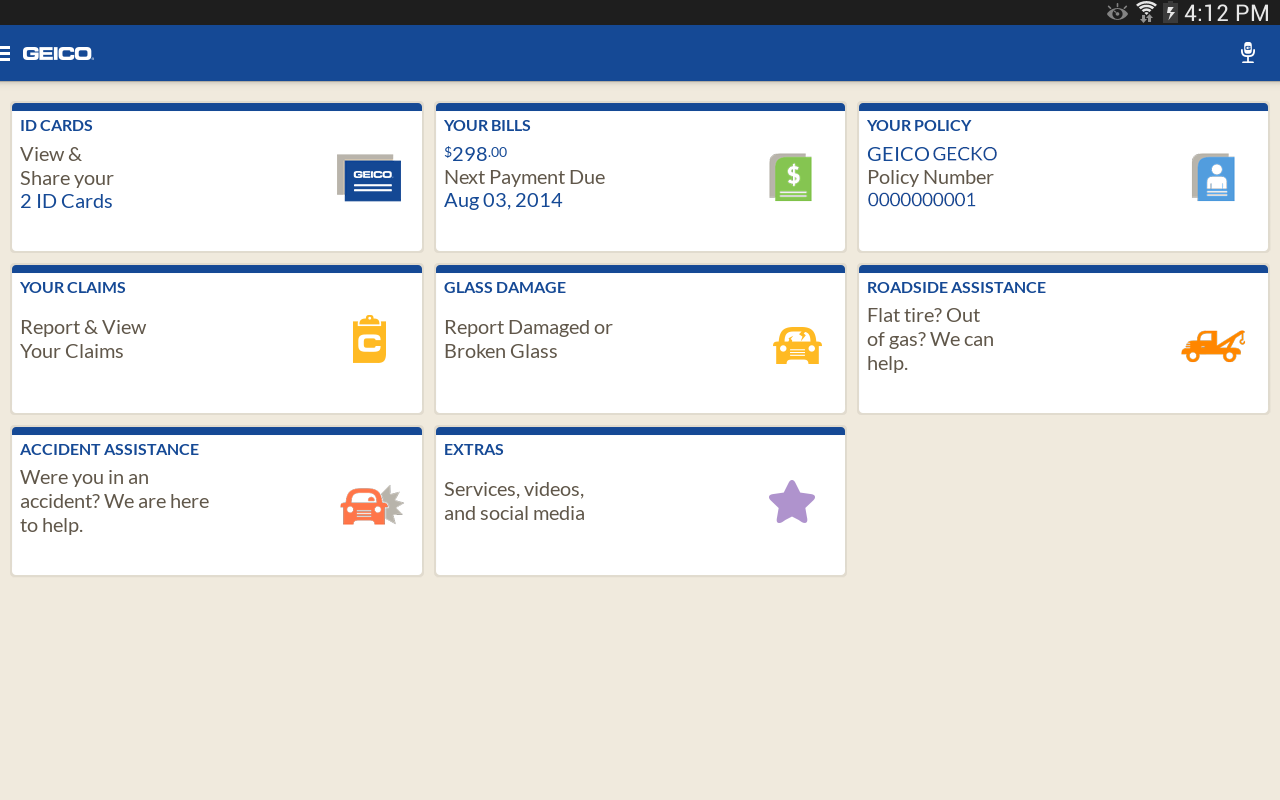Select 'View & Share your' text
Viewport: 1280px width, 800px height.
click(67, 166)
